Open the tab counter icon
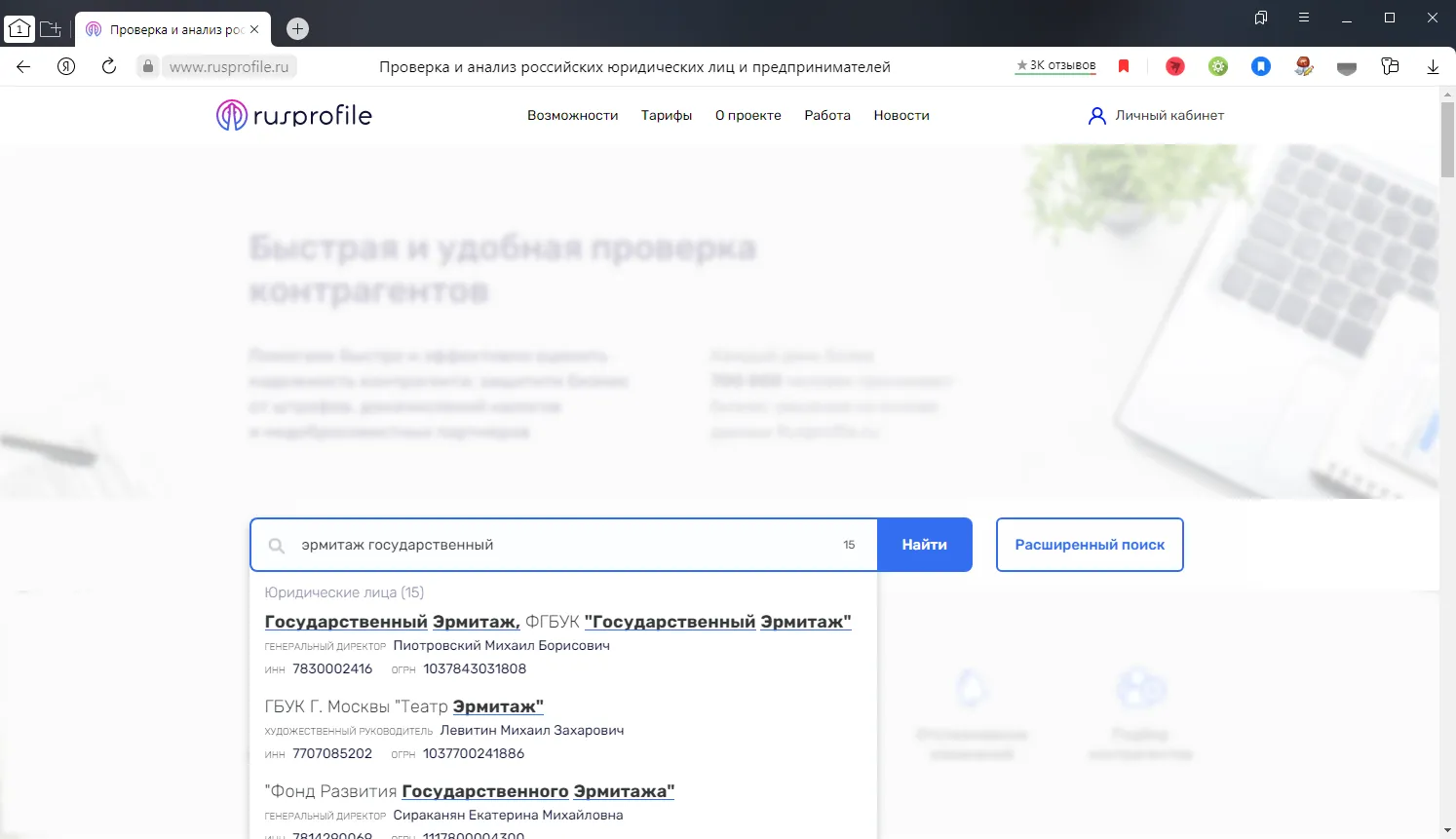Screen dimensions: 1456x839 [x=19, y=29]
